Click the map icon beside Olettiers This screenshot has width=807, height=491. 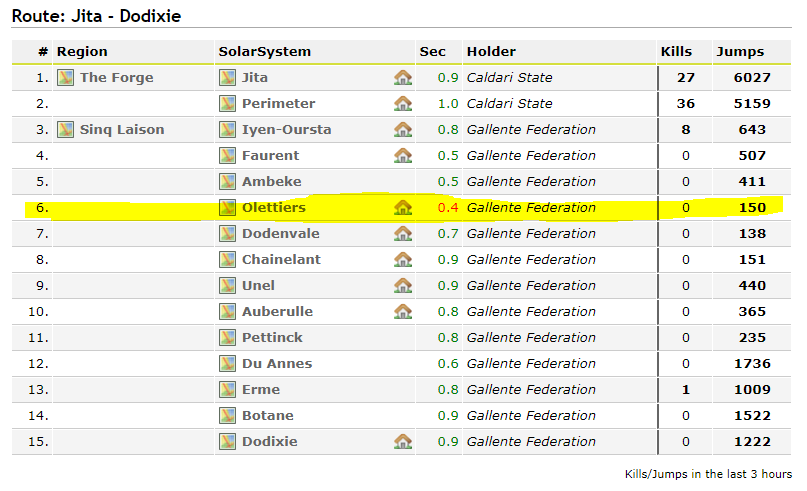(227, 207)
